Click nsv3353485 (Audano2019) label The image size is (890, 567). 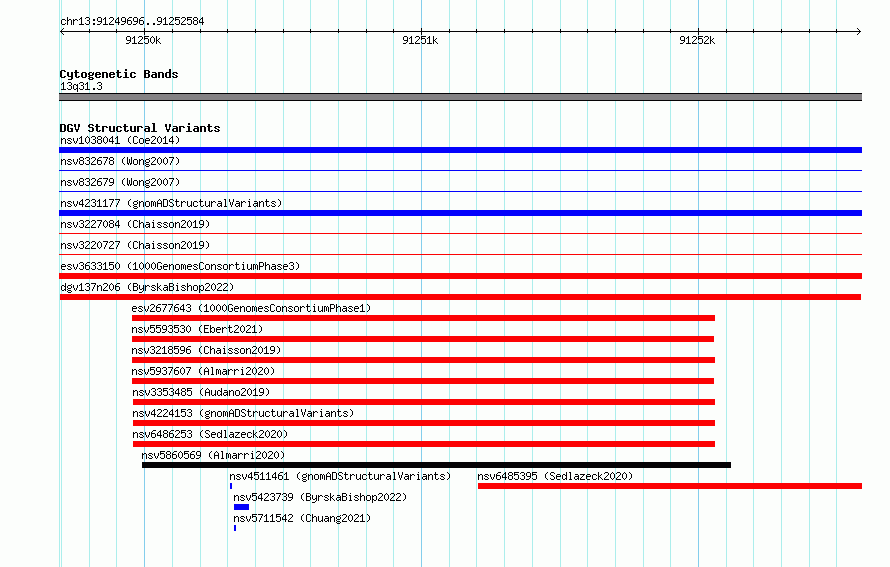point(201,392)
